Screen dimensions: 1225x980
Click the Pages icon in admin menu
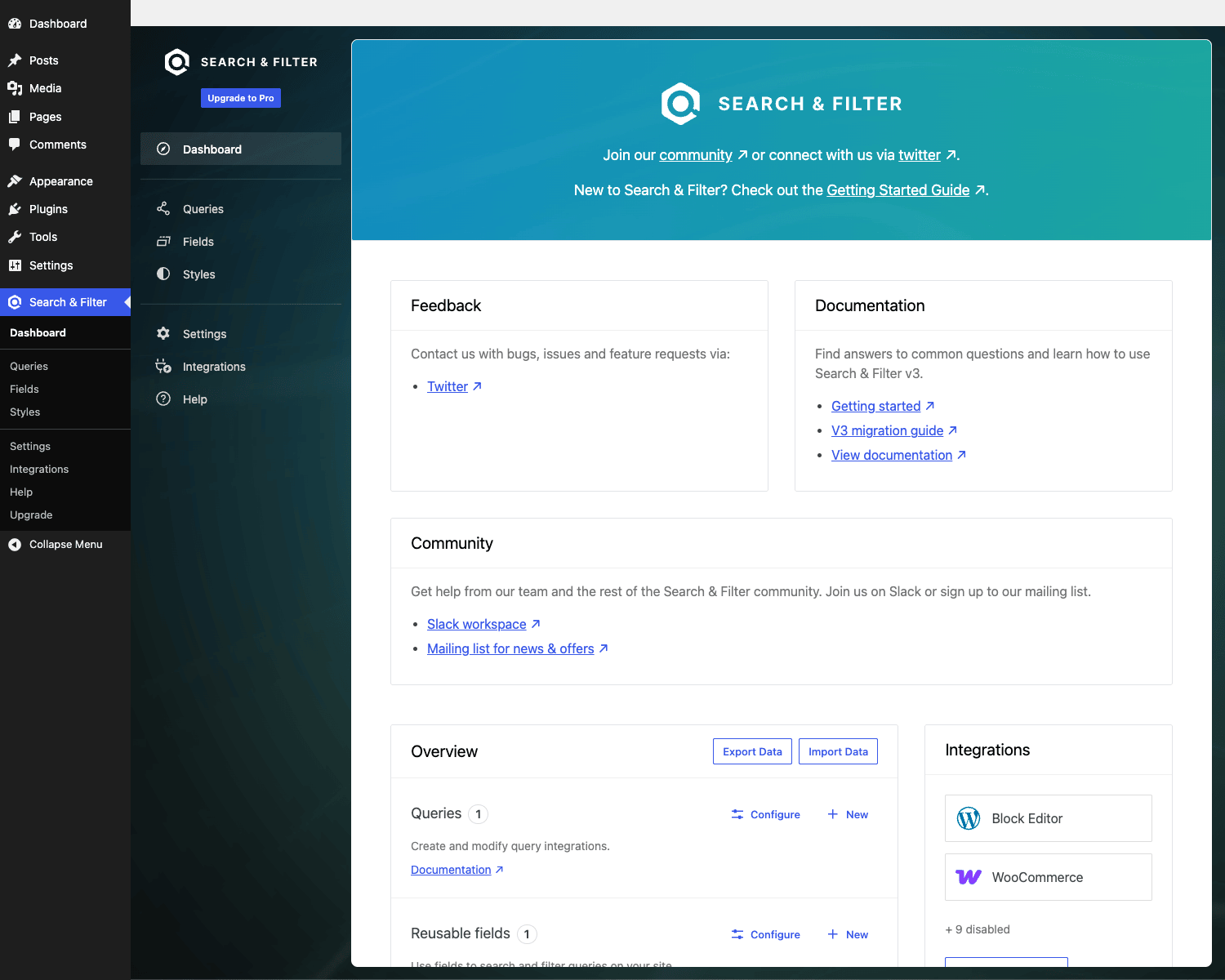click(15, 117)
